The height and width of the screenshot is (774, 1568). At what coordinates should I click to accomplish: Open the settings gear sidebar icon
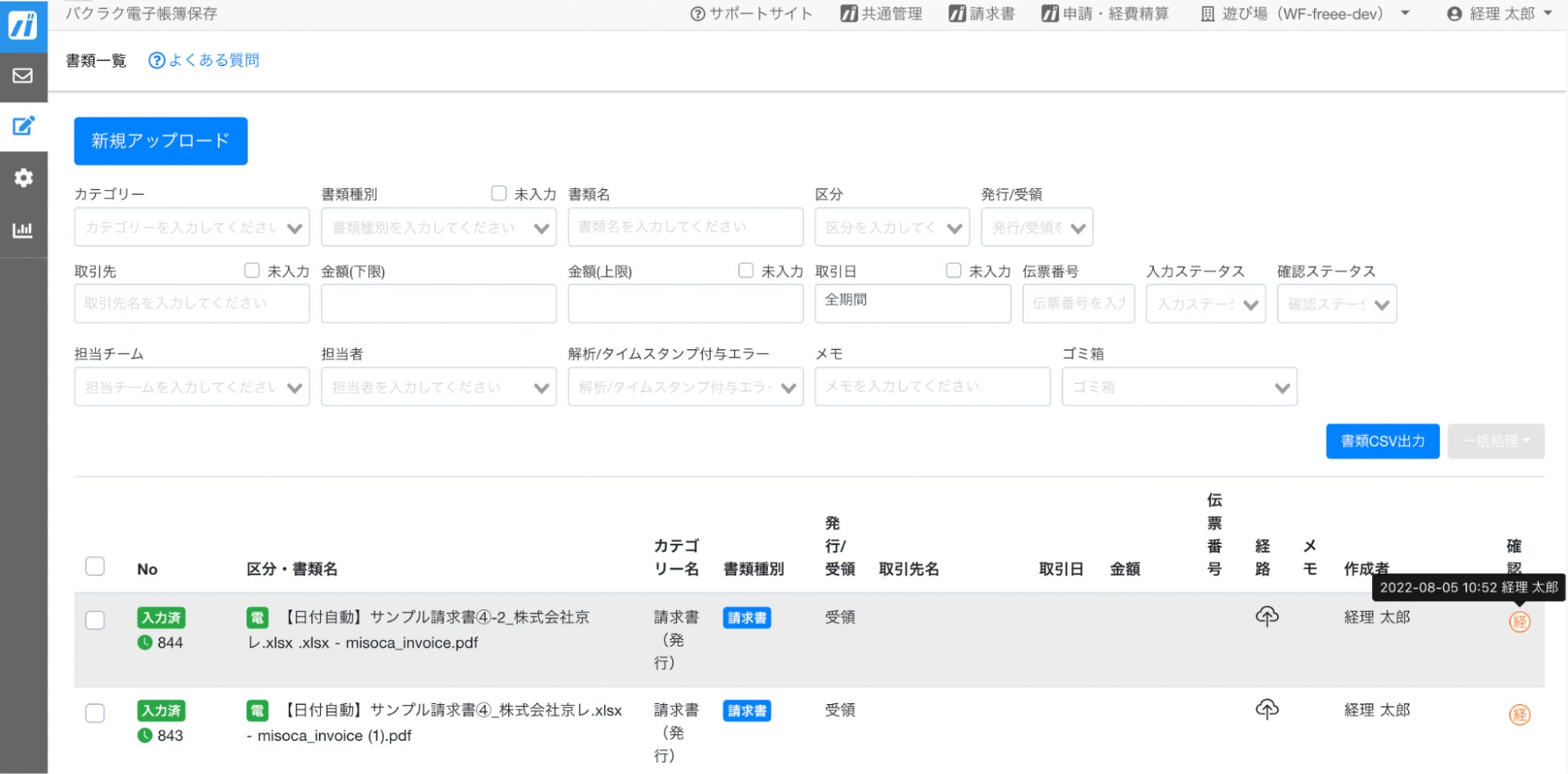(23, 178)
